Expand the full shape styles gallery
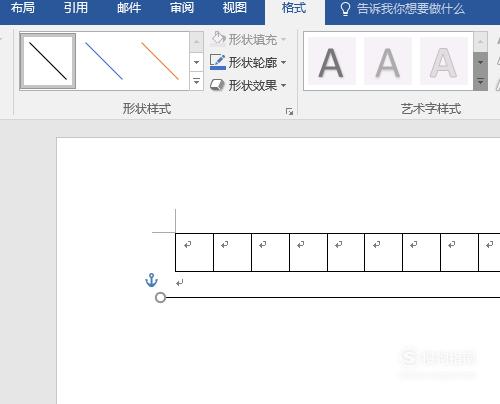Viewport: 500px width, 404px height. click(x=196, y=81)
